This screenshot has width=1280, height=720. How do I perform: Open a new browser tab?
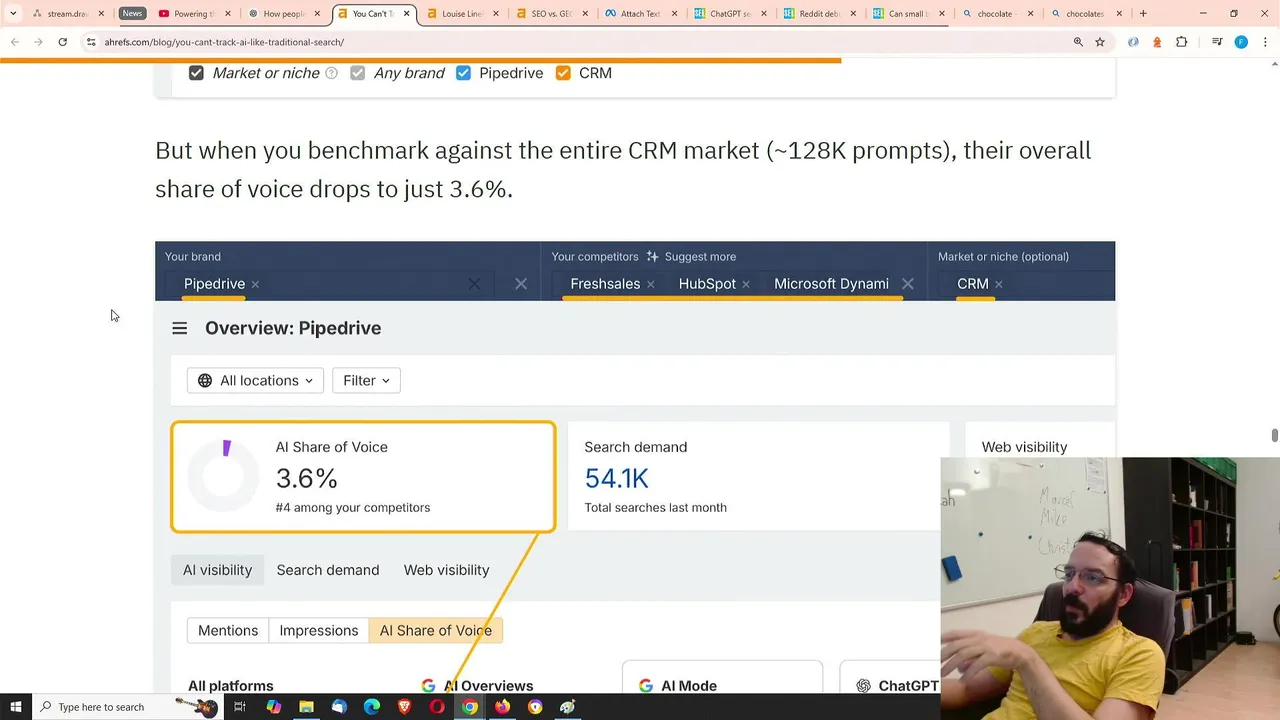1143,14
